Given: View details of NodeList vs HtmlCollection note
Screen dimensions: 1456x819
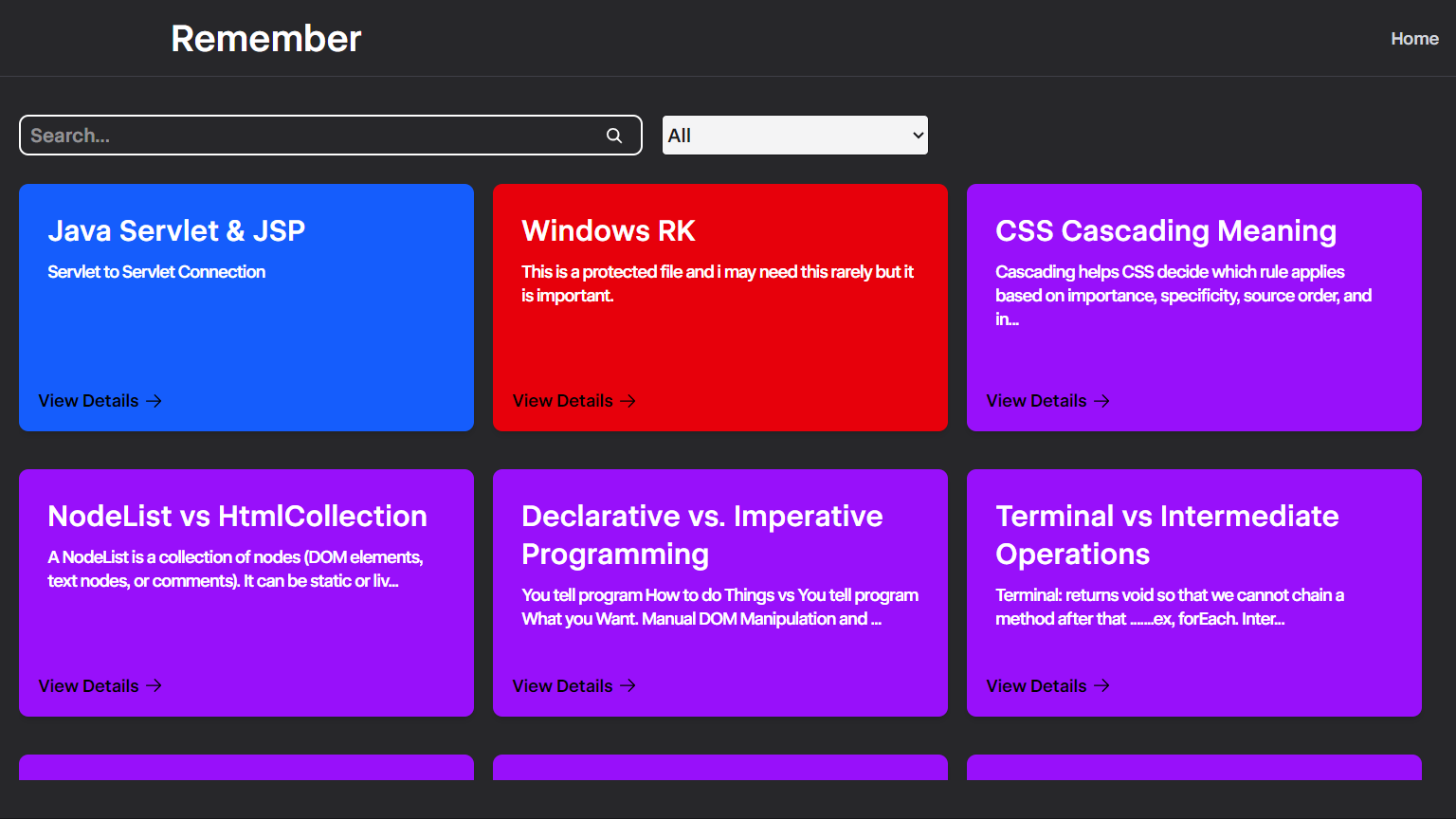Looking at the screenshot, I should [88, 685].
